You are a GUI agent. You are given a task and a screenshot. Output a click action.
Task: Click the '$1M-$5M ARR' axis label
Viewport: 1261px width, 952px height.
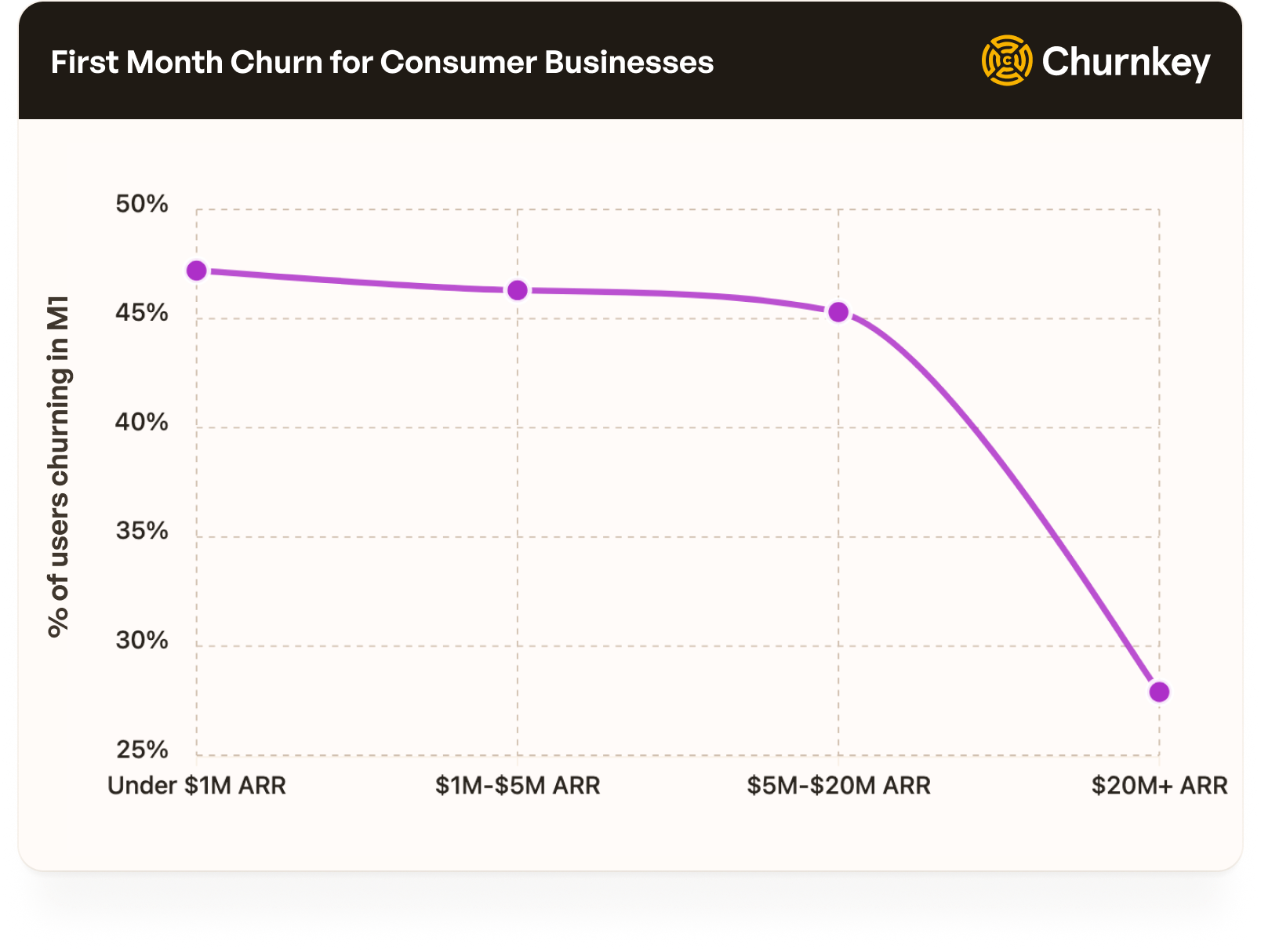tap(518, 785)
